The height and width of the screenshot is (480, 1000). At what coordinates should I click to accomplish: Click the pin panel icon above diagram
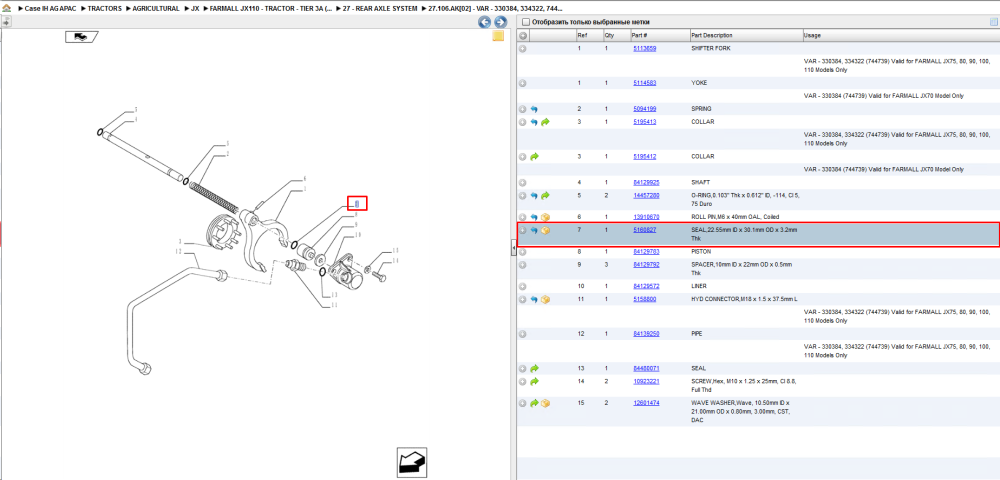6,22
